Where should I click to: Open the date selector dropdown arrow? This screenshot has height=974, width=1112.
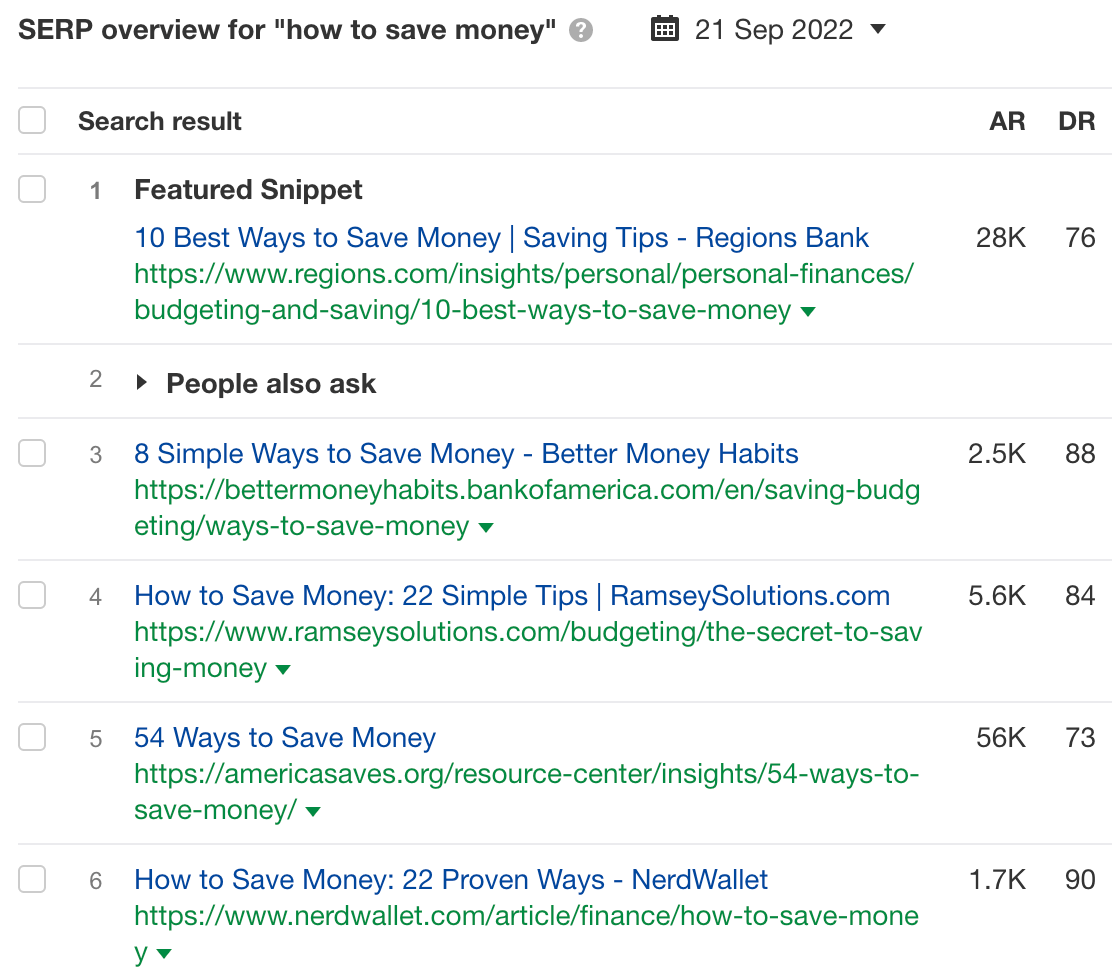pyautogui.click(x=877, y=30)
